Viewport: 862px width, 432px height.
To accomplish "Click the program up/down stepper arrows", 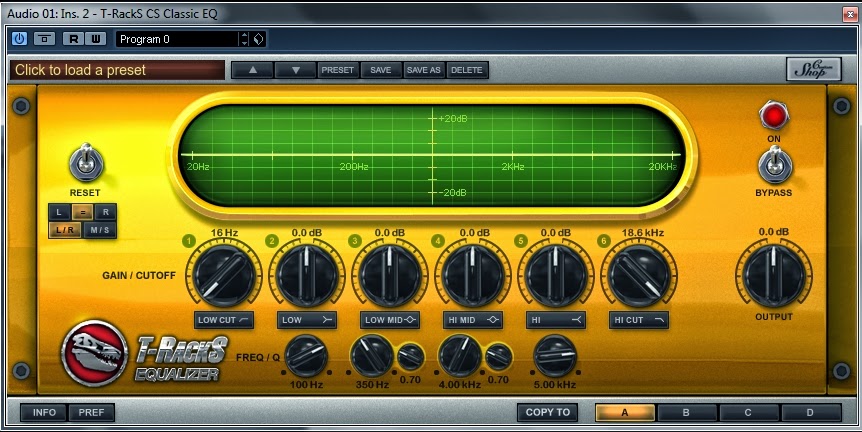I will 245,39.
